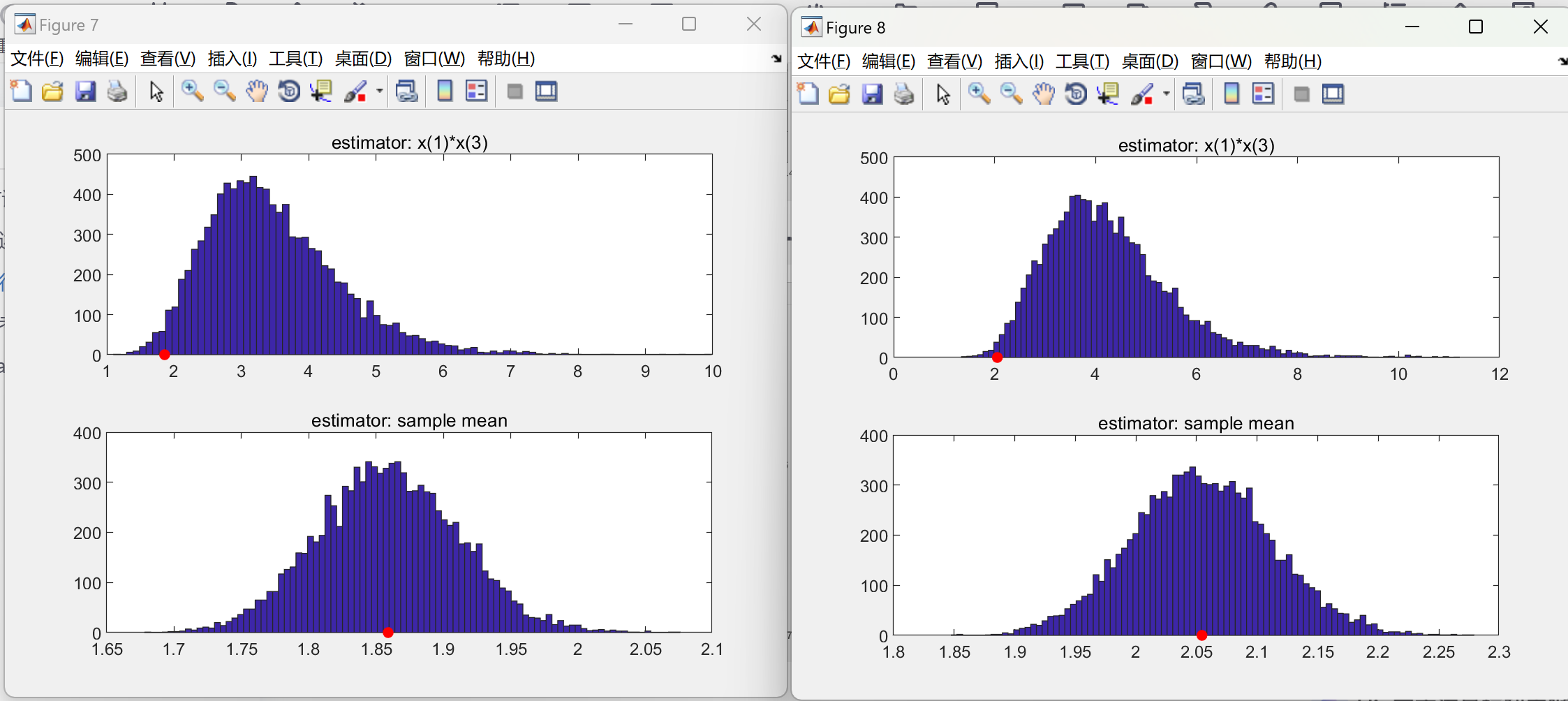Activate Zoom In tool in Figure 7

(x=192, y=91)
